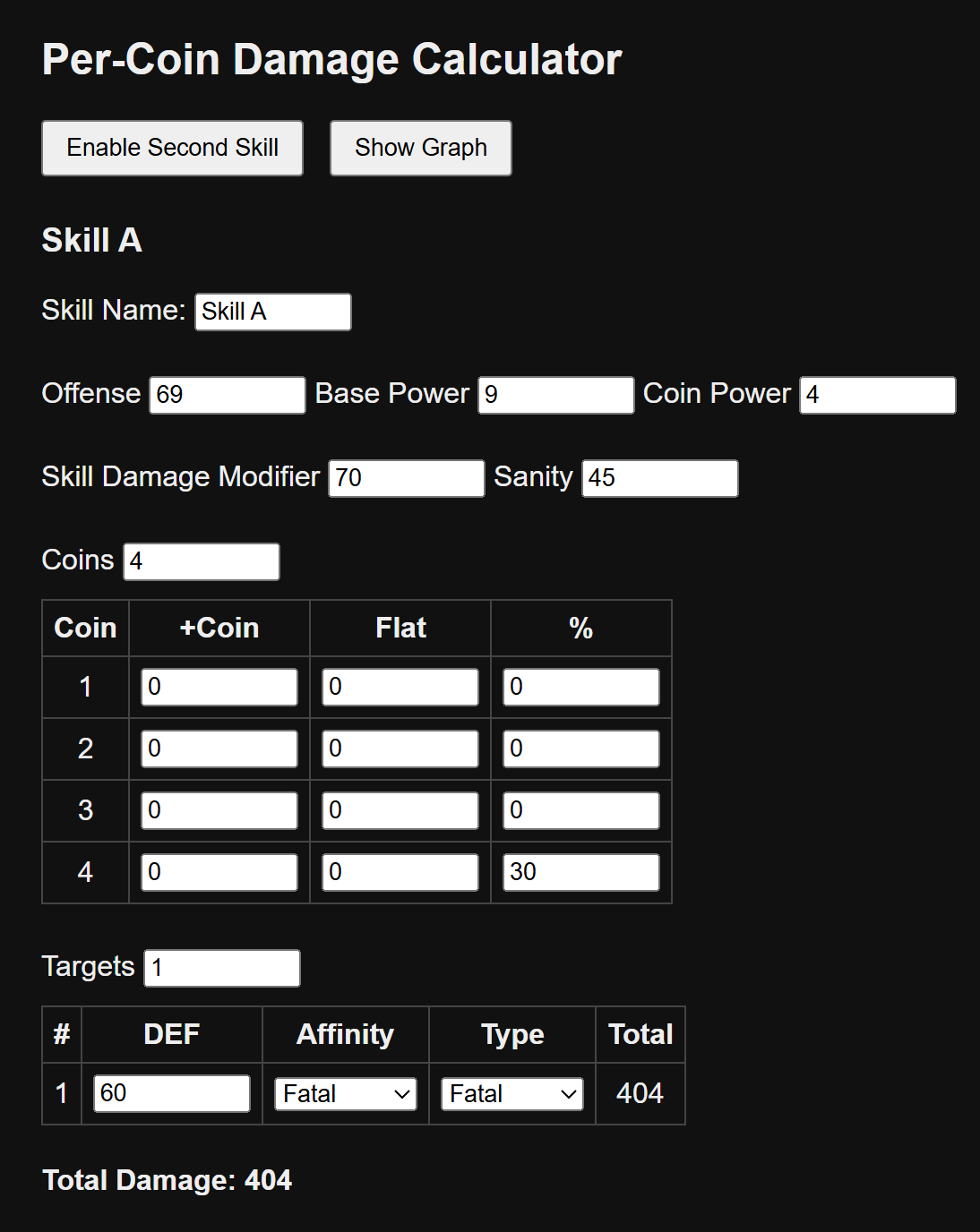
Task: Click the 'Skill A' section heading
Action: click(92, 240)
